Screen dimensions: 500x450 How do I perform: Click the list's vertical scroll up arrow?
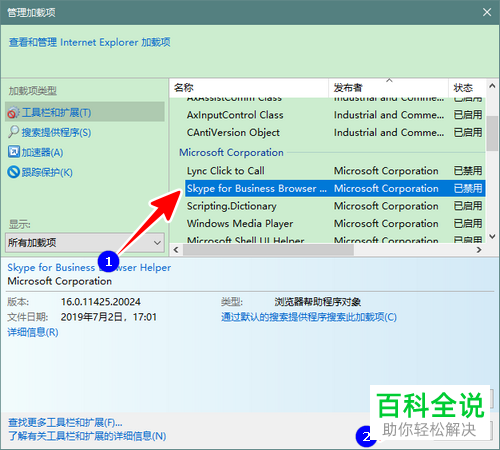pyautogui.click(x=492, y=86)
